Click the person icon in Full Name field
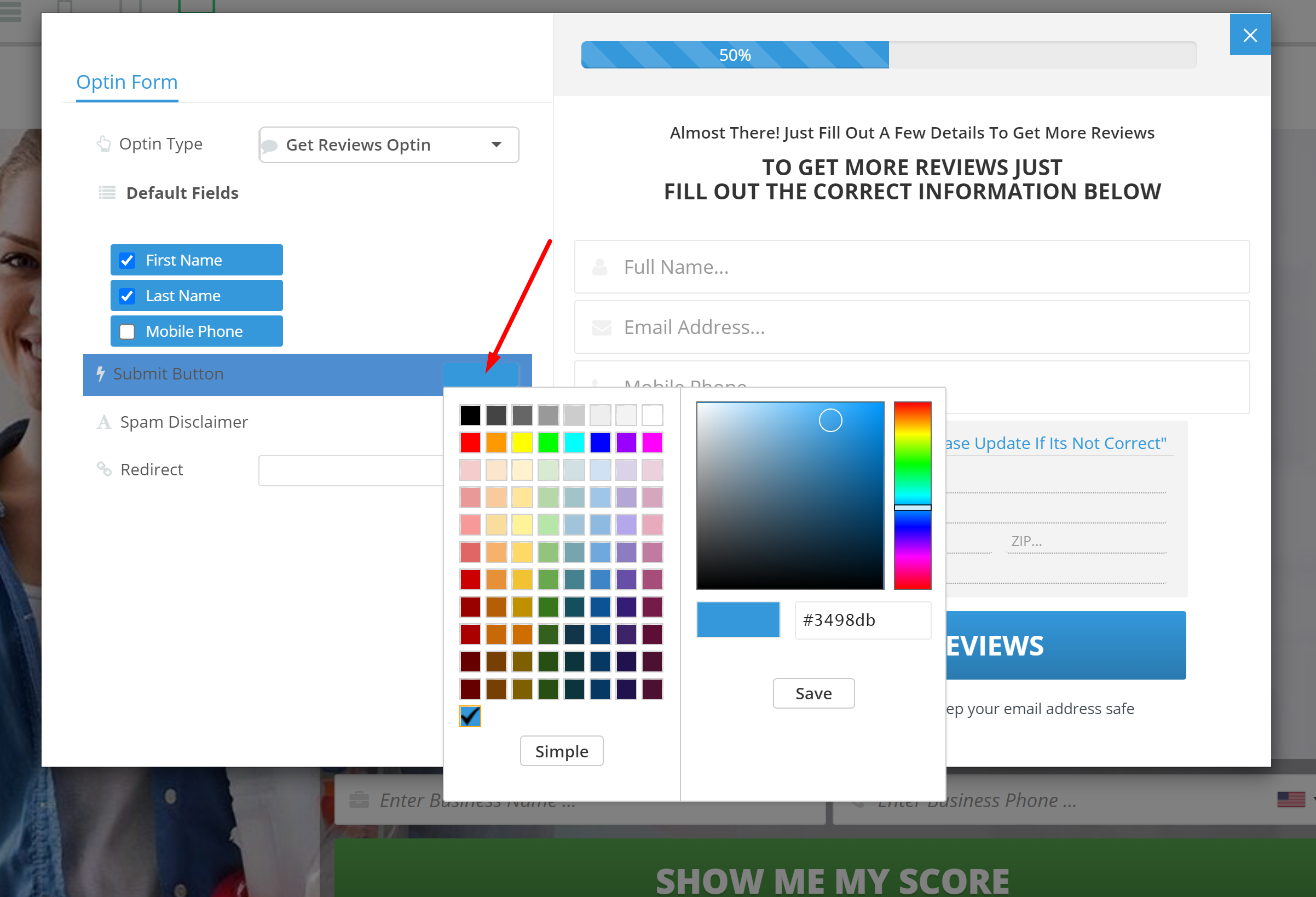Viewport: 1316px width, 897px height. pyautogui.click(x=599, y=267)
